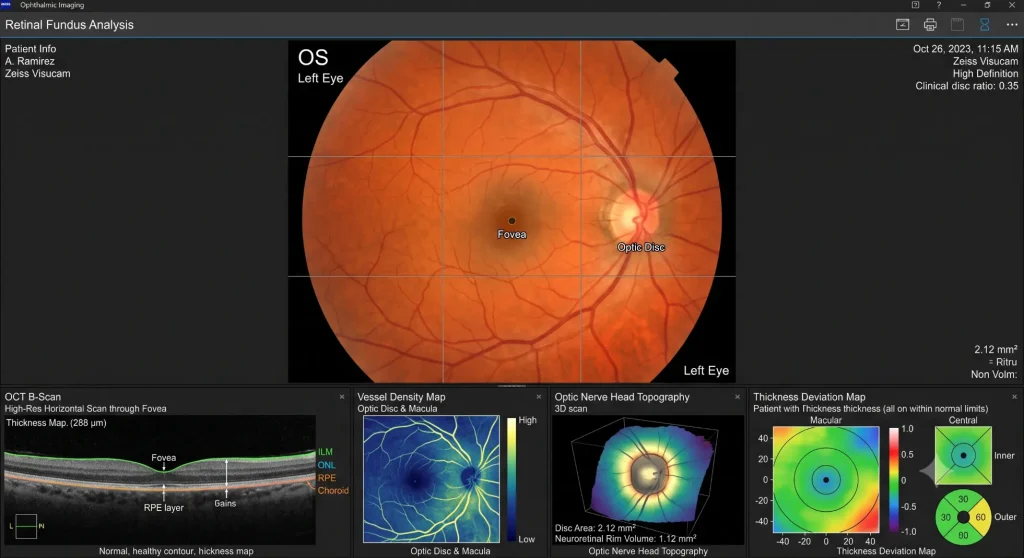
Task: Click the Central Inner sector thickness map
Action: 963,455
